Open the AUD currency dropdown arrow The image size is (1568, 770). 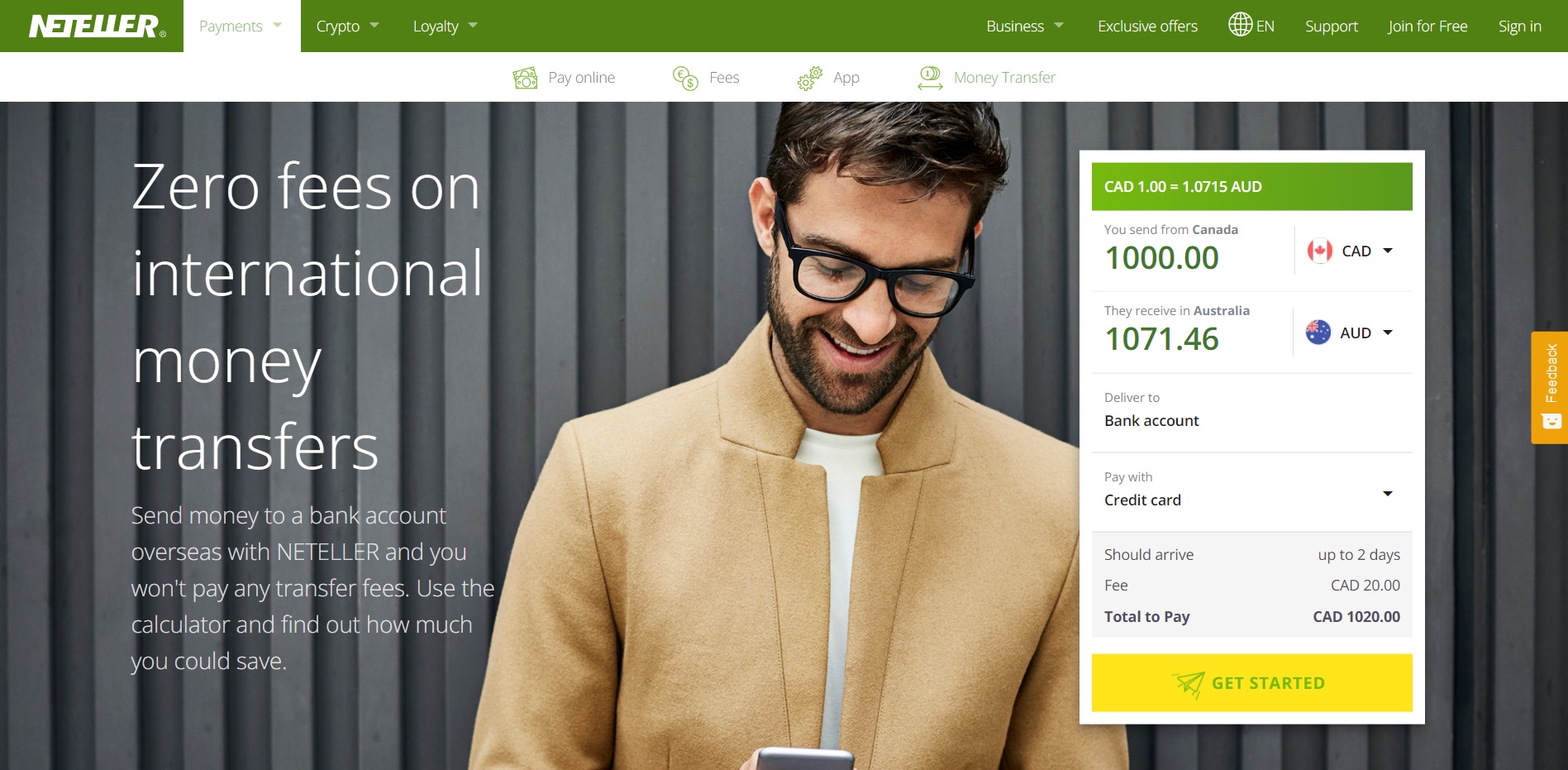point(1388,332)
